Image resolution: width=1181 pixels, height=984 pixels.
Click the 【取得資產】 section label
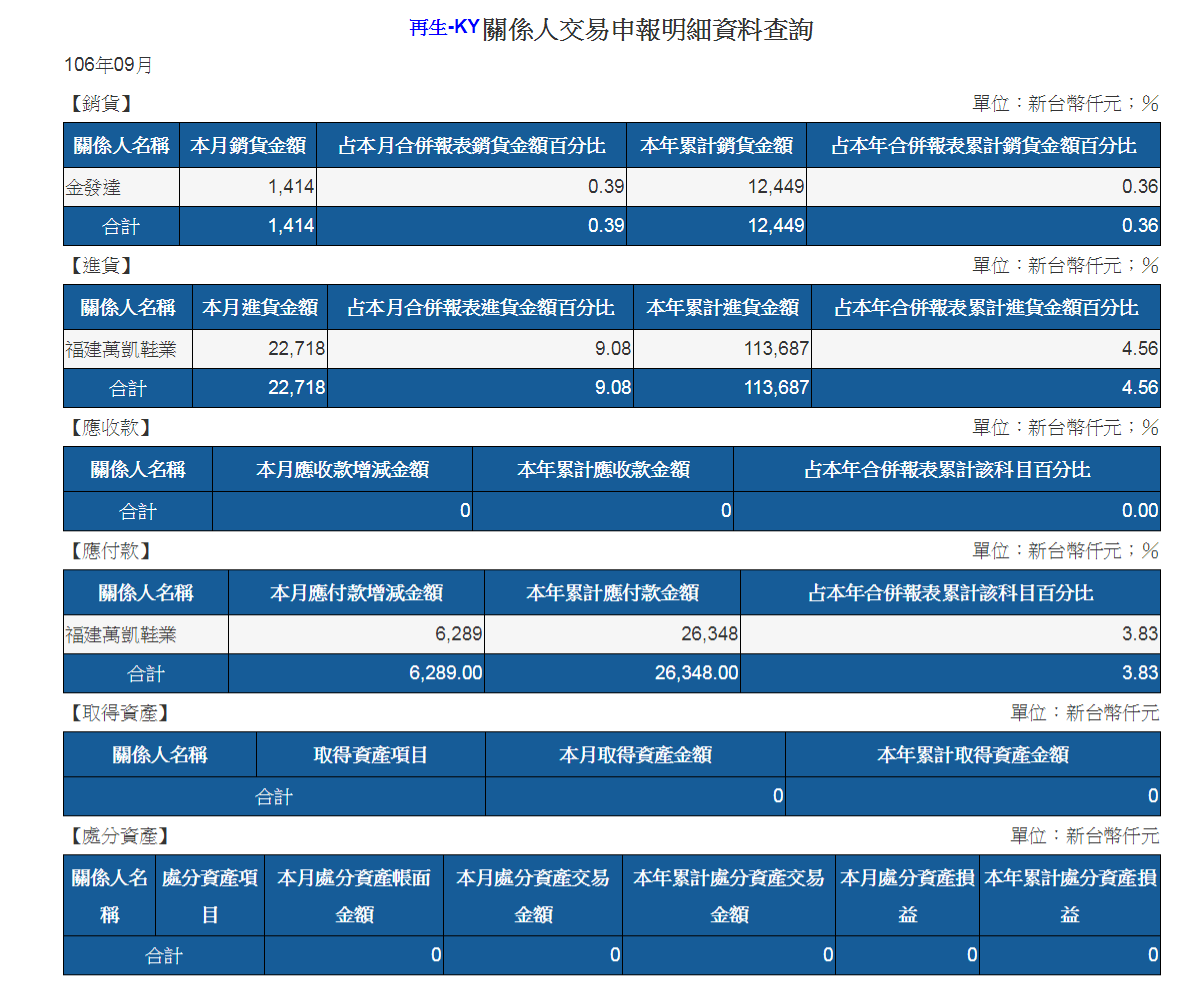[x=120, y=714]
